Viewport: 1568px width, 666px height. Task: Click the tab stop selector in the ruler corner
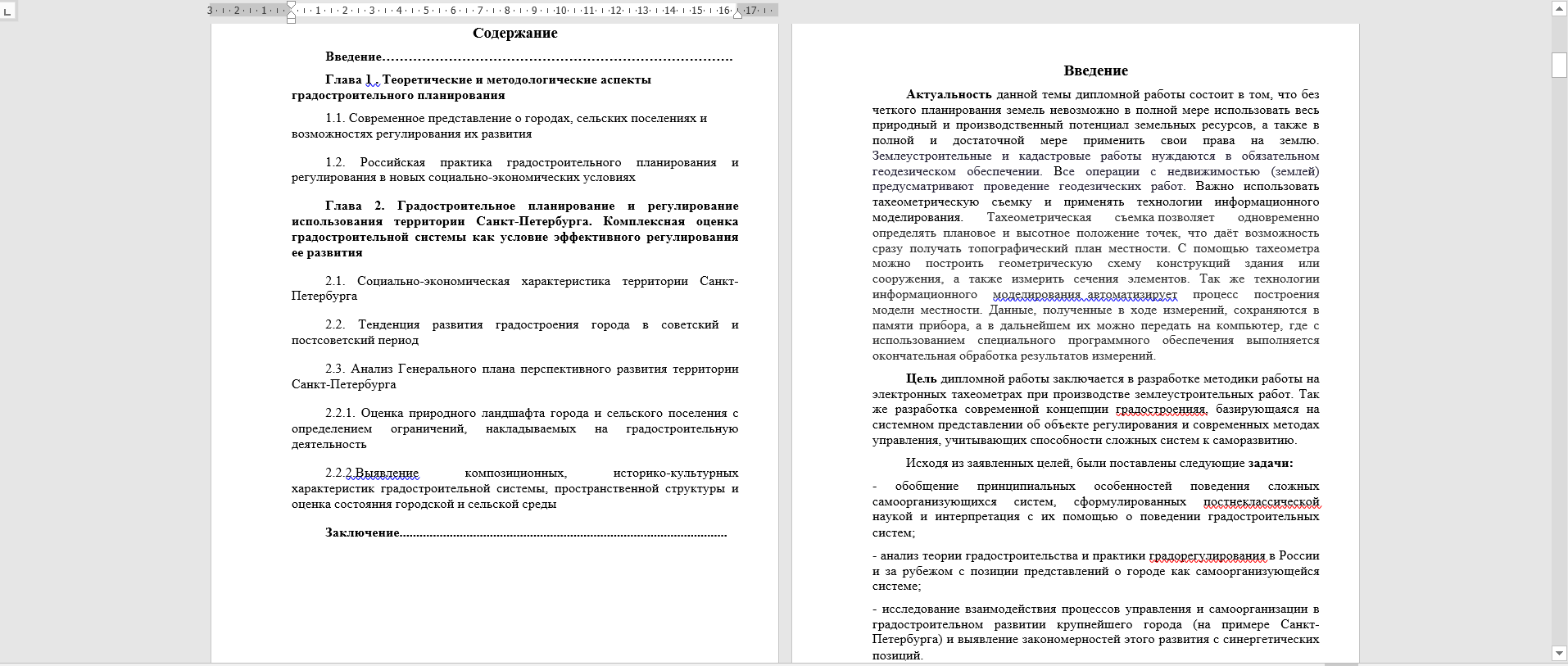pyautogui.click(x=7, y=11)
